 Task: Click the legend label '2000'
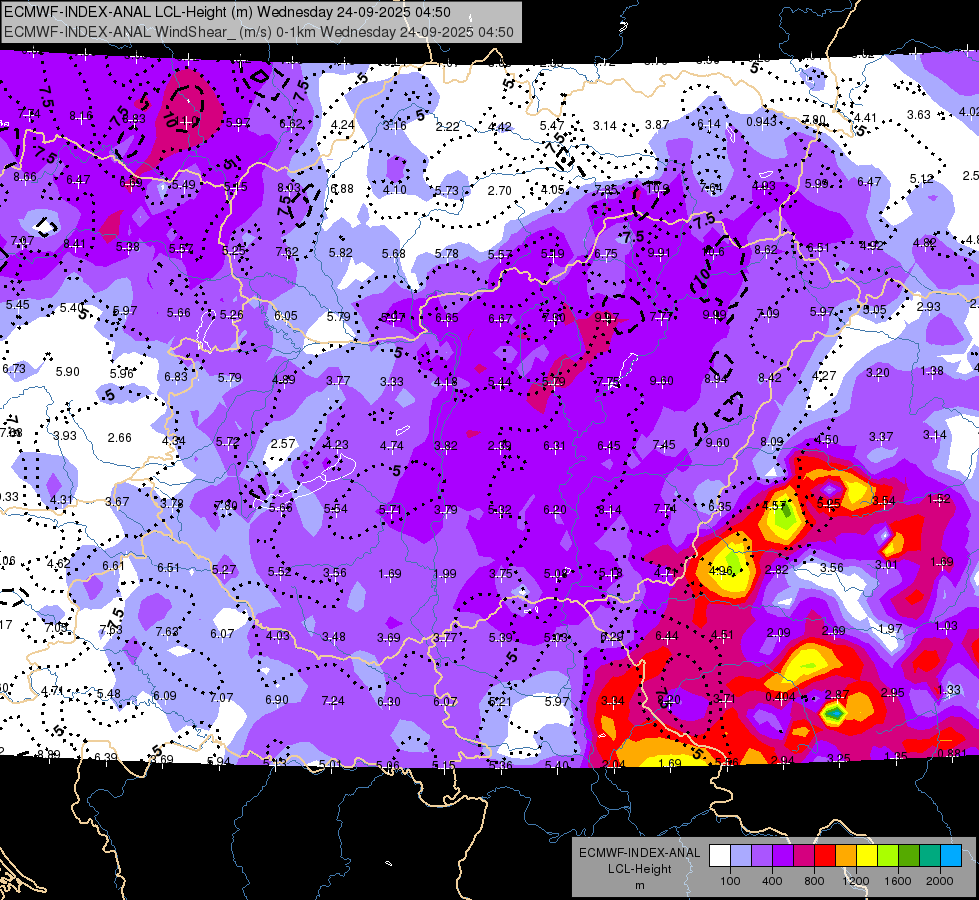click(x=940, y=881)
